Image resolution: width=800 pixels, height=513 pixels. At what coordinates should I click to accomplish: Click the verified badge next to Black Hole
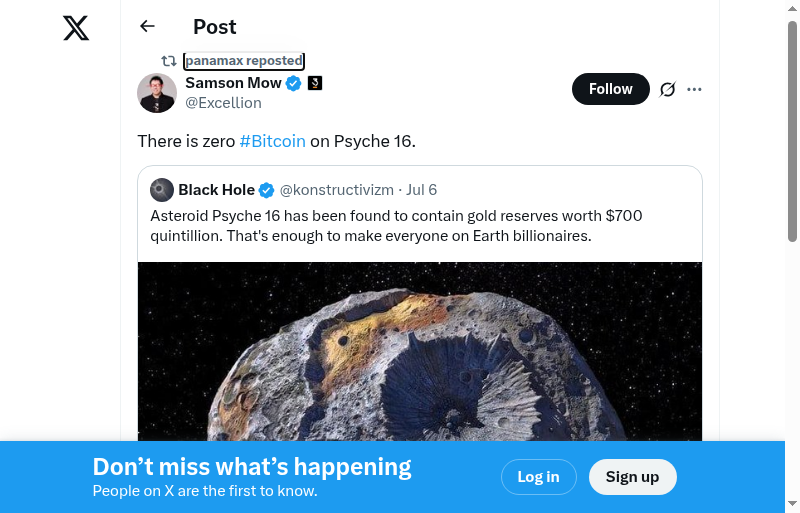(267, 190)
